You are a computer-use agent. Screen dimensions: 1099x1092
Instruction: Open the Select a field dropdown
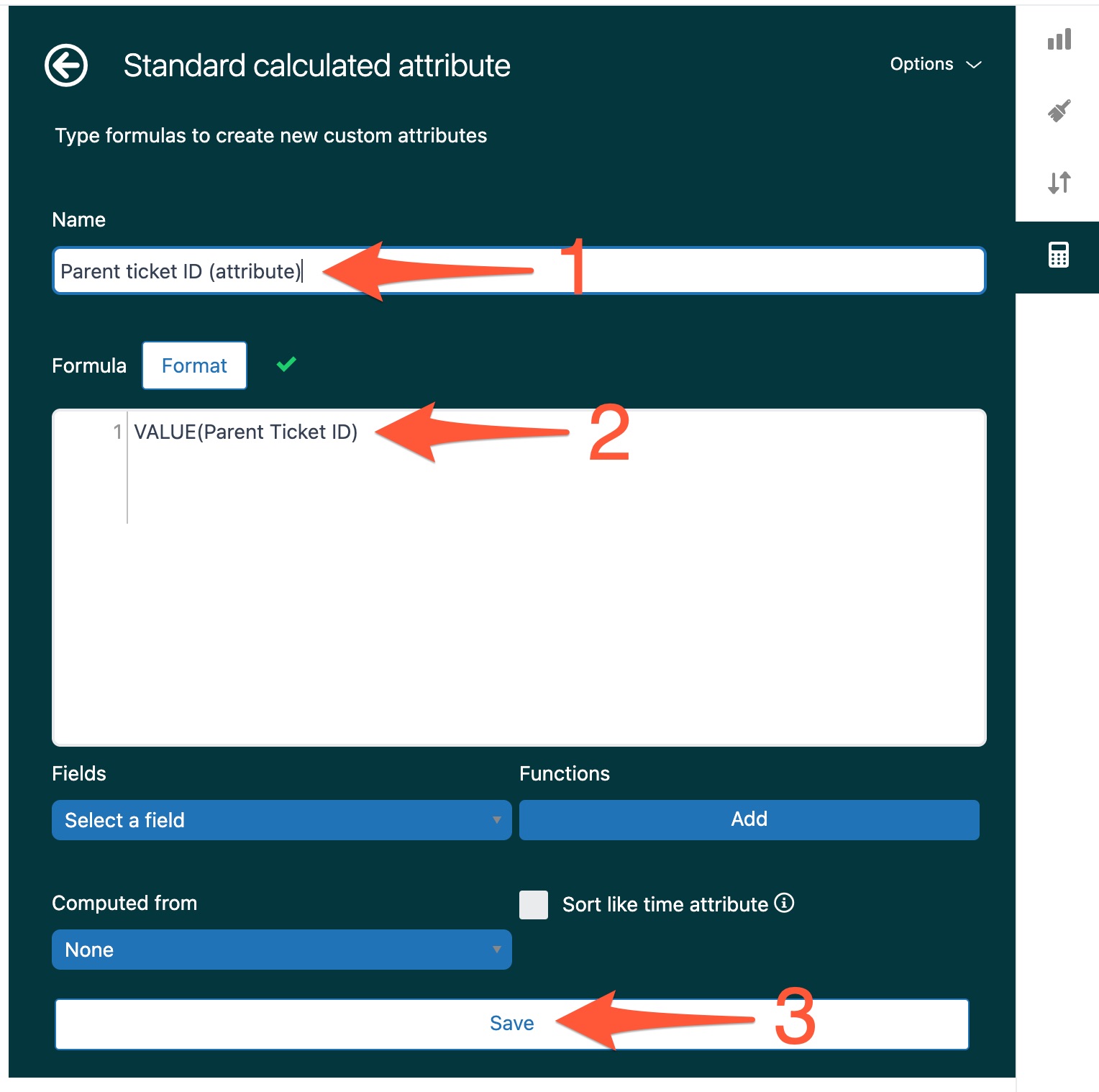pyautogui.click(x=282, y=820)
